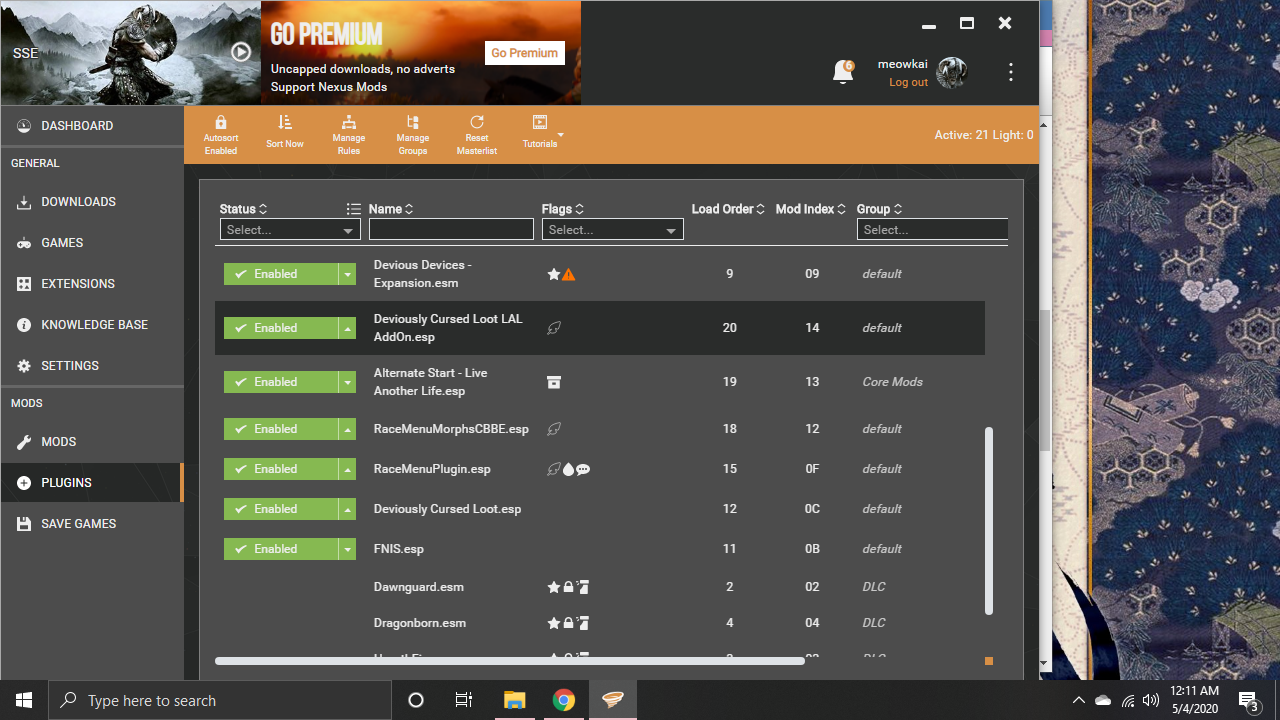1280x720 pixels.
Task: Sort the table by Mod Index
Action: click(x=811, y=209)
